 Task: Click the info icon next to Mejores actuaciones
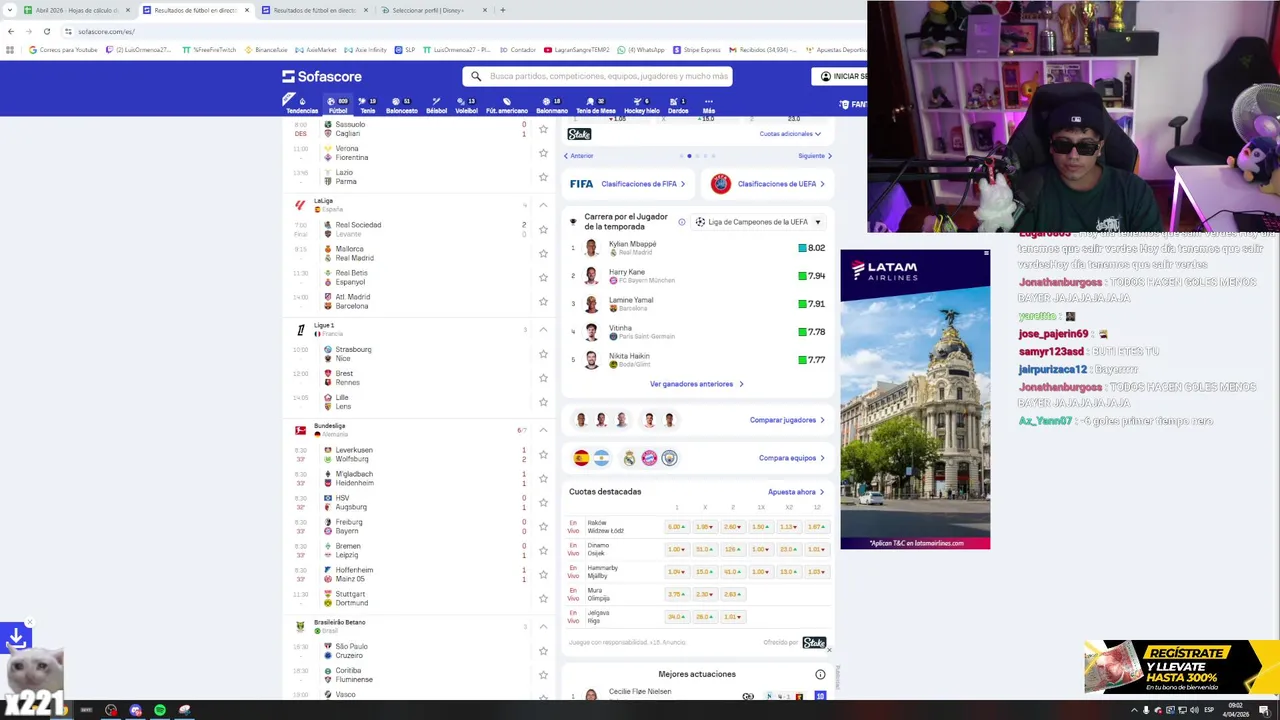820,674
